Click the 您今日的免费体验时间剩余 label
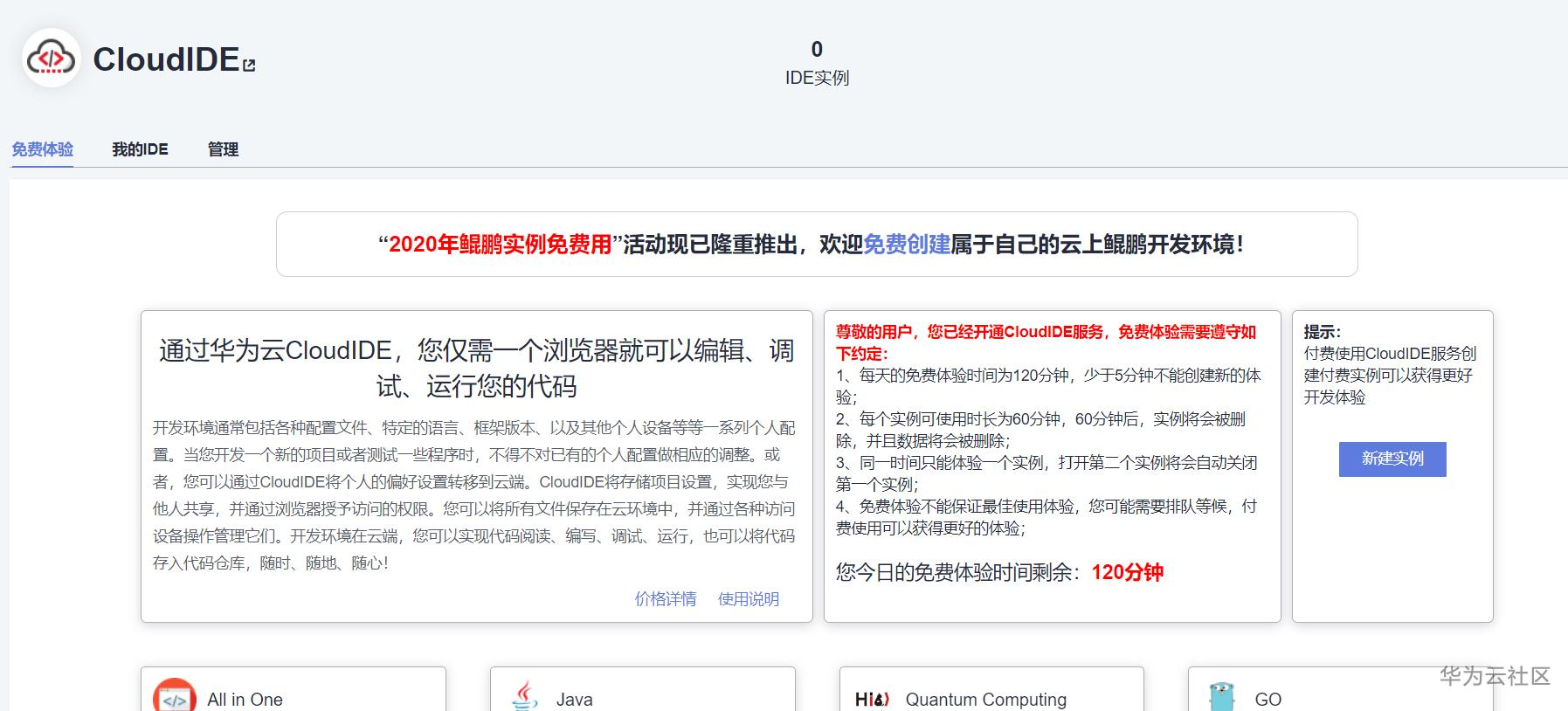The height and width of the screenshot is (711, 1568). pos(958,572)
